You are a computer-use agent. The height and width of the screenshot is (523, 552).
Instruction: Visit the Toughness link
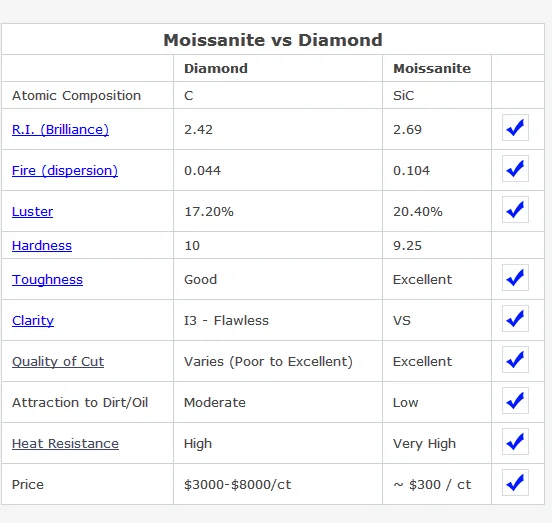(48, 279)
